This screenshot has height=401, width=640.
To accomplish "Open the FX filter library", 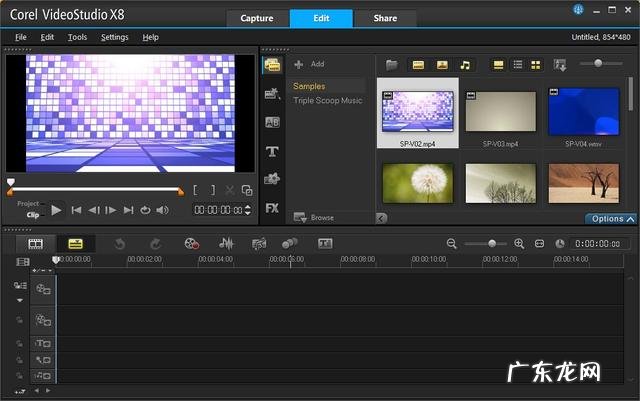I will tap(271, 208).
